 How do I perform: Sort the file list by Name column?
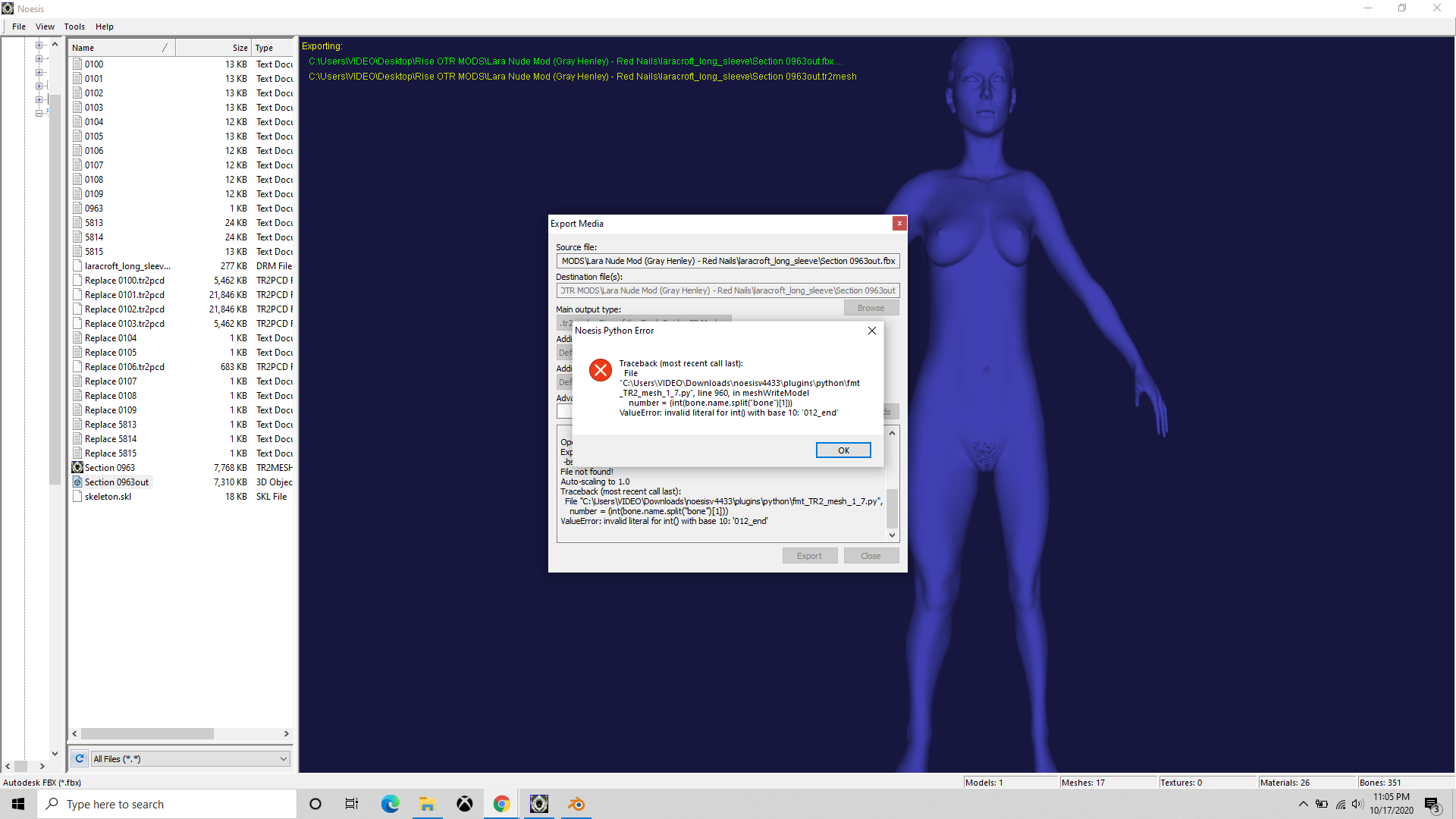pos(121,48)
